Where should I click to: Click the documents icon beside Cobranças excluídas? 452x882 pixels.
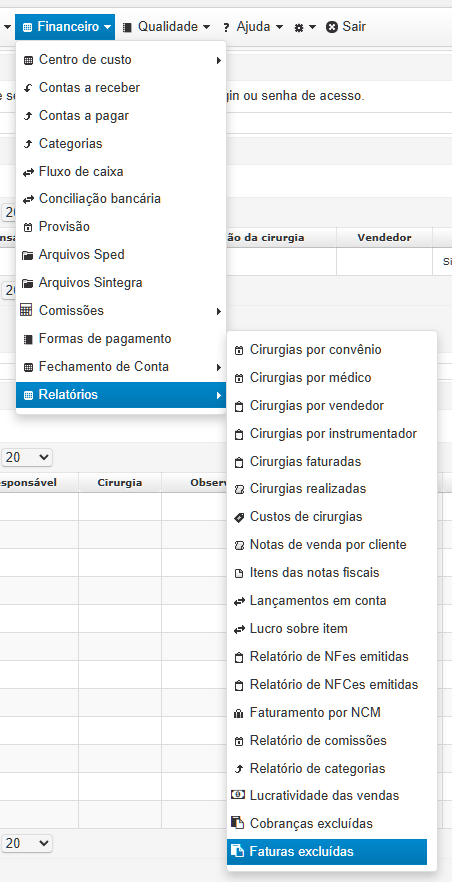click(238, 823)
